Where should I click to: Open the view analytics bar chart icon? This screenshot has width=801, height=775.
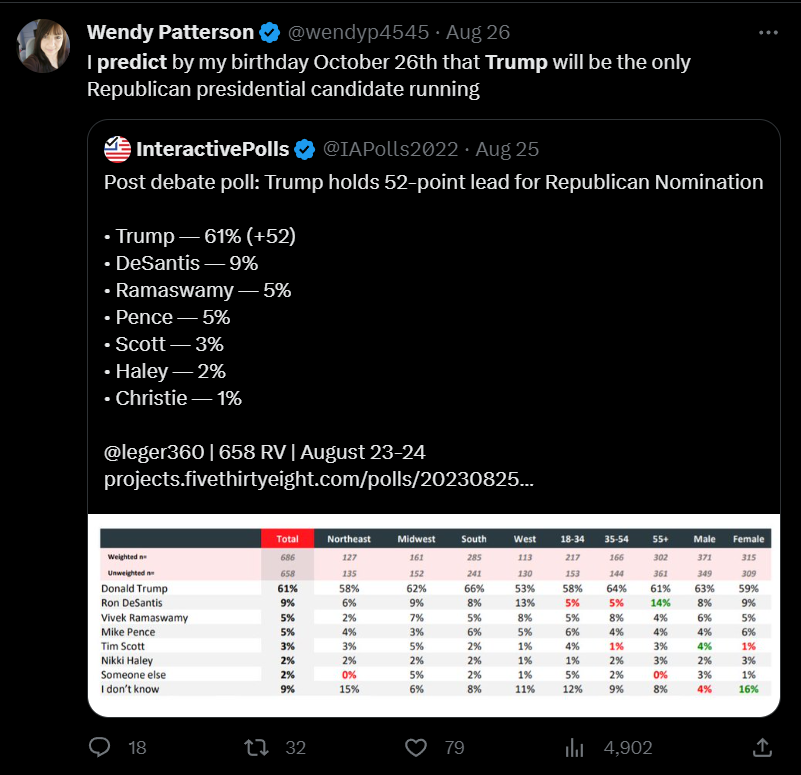[x=575, y=748]
